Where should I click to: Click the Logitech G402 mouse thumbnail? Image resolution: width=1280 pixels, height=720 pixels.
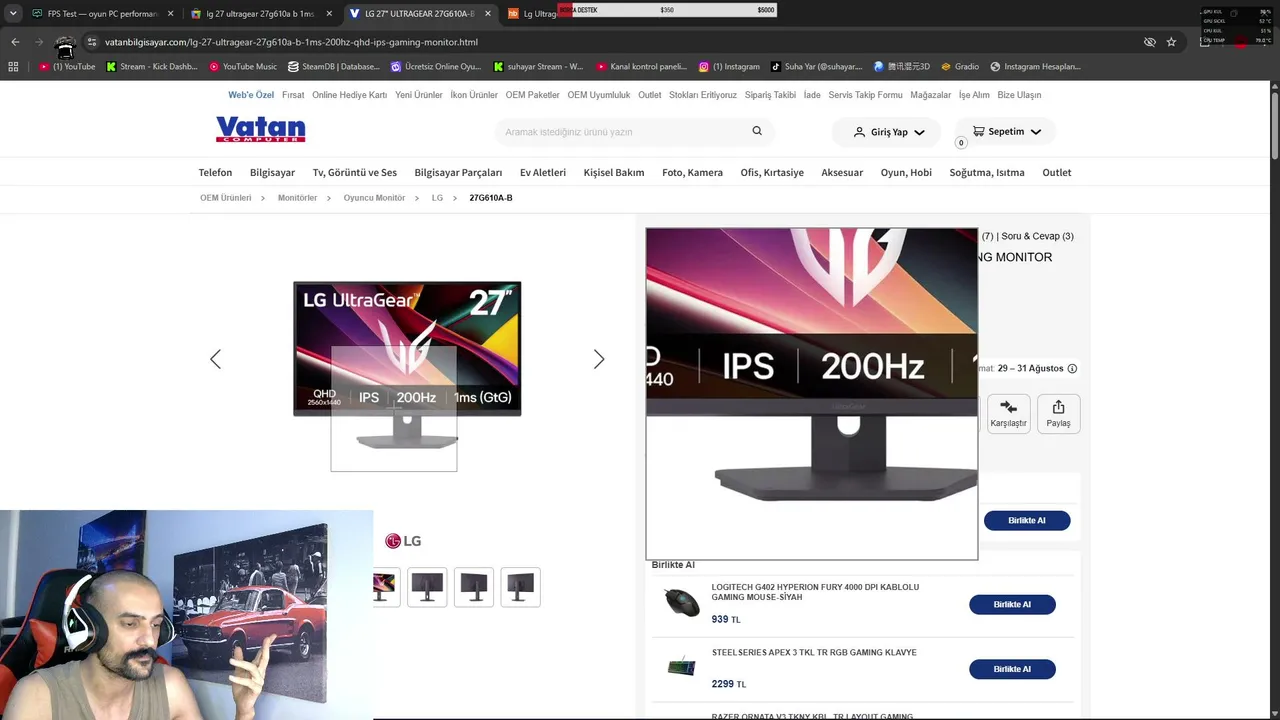tap(682, 602)
